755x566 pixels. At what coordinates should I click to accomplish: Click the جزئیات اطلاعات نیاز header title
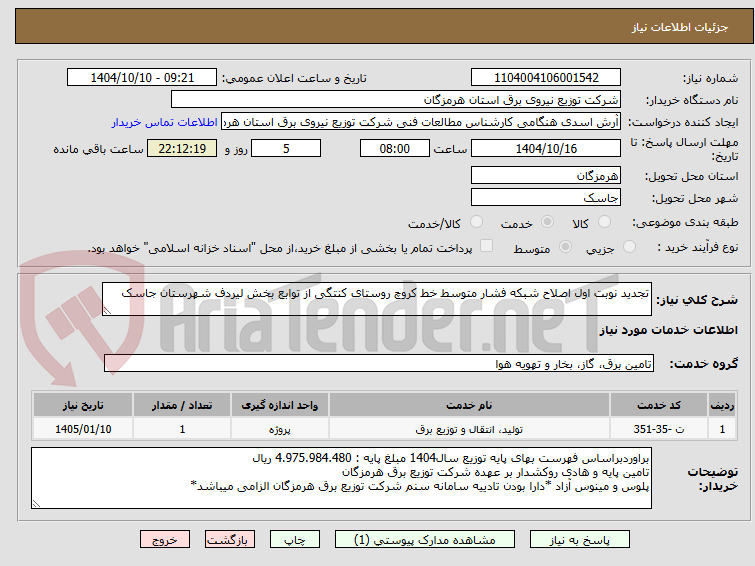pos(680,27)
